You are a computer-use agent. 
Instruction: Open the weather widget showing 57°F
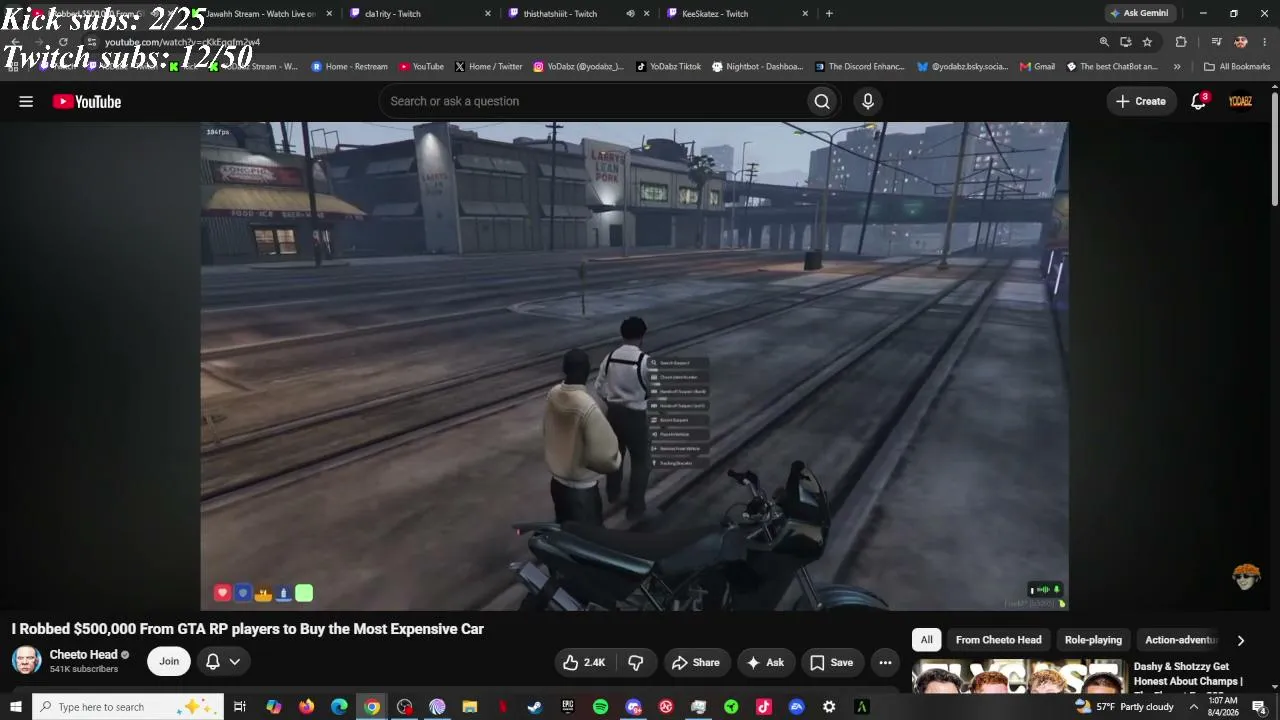pyautogui.click(x=1125, y=707)
